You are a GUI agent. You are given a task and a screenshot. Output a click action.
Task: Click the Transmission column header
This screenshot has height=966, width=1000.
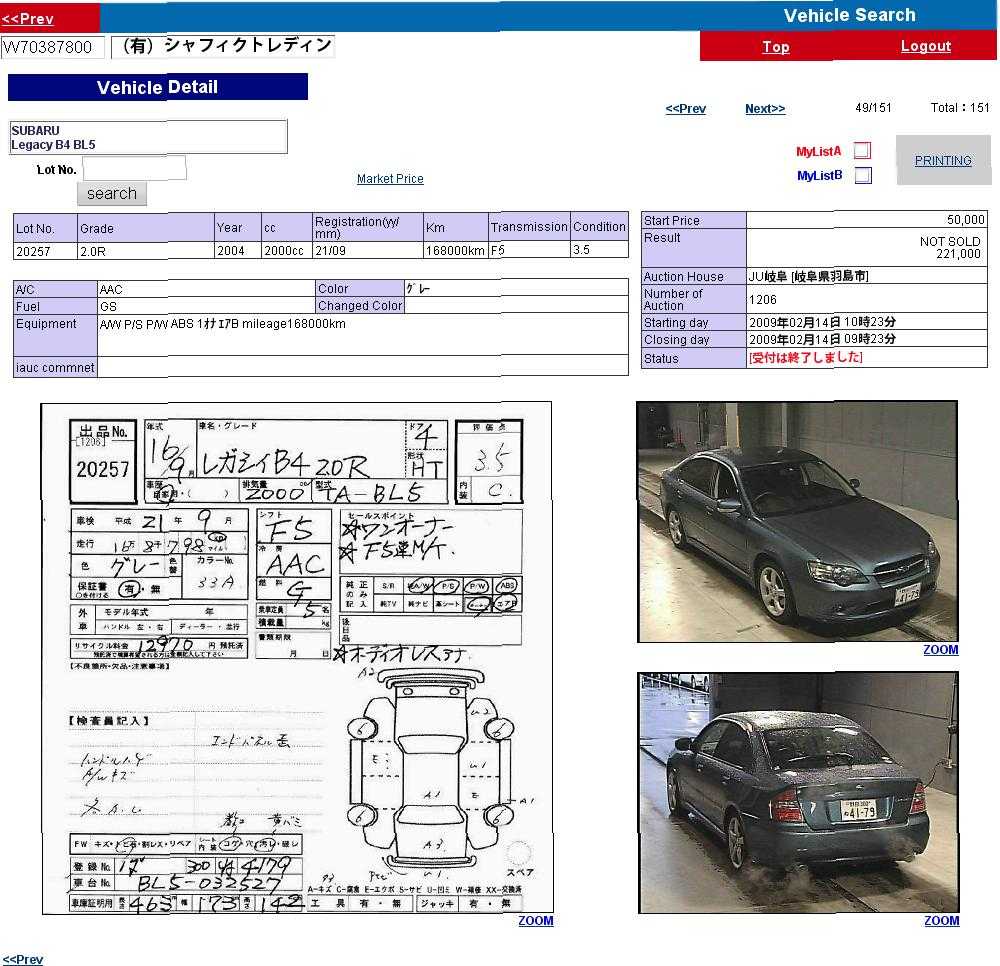[x=529, y=227]
